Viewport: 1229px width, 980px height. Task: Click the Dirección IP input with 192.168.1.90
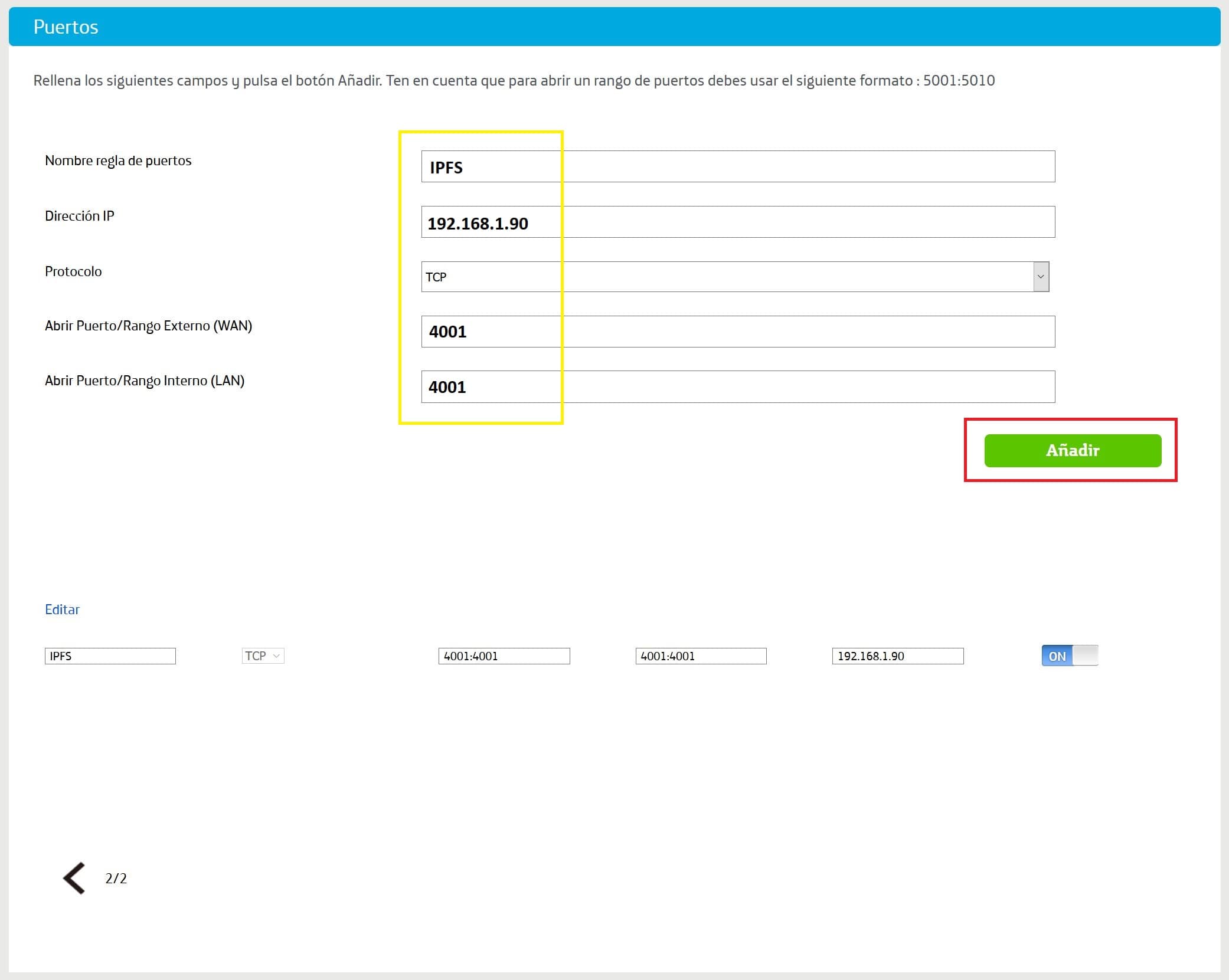tap(738, 222)
